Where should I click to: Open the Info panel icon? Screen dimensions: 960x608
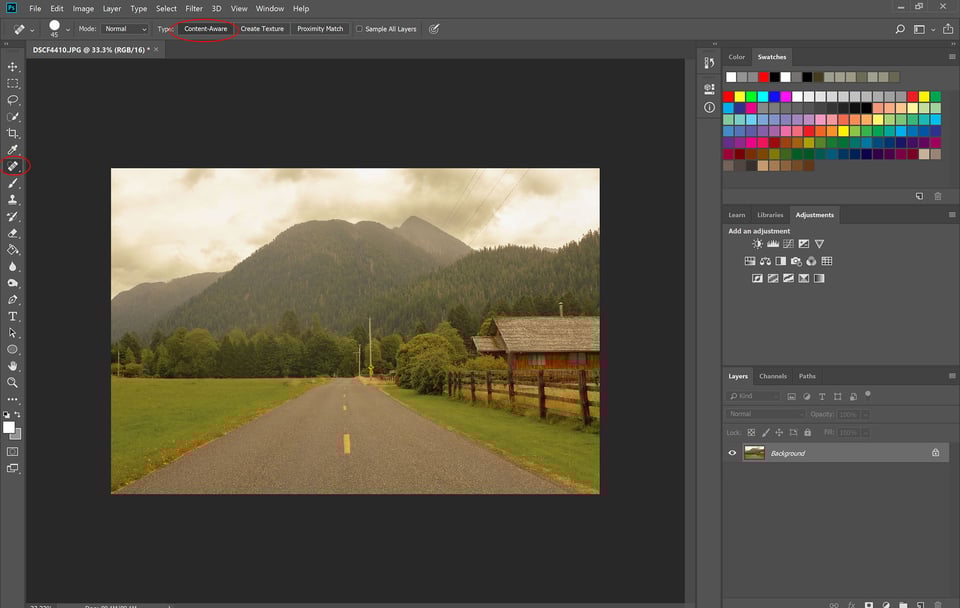(709, 108)
